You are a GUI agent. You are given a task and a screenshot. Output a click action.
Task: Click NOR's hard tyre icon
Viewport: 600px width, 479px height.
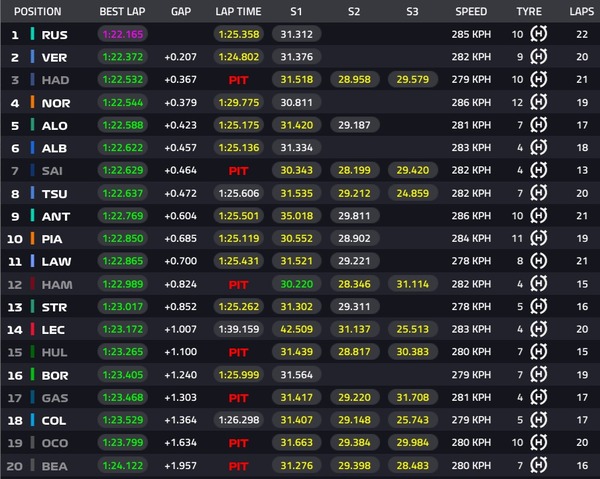click(540, 102)
